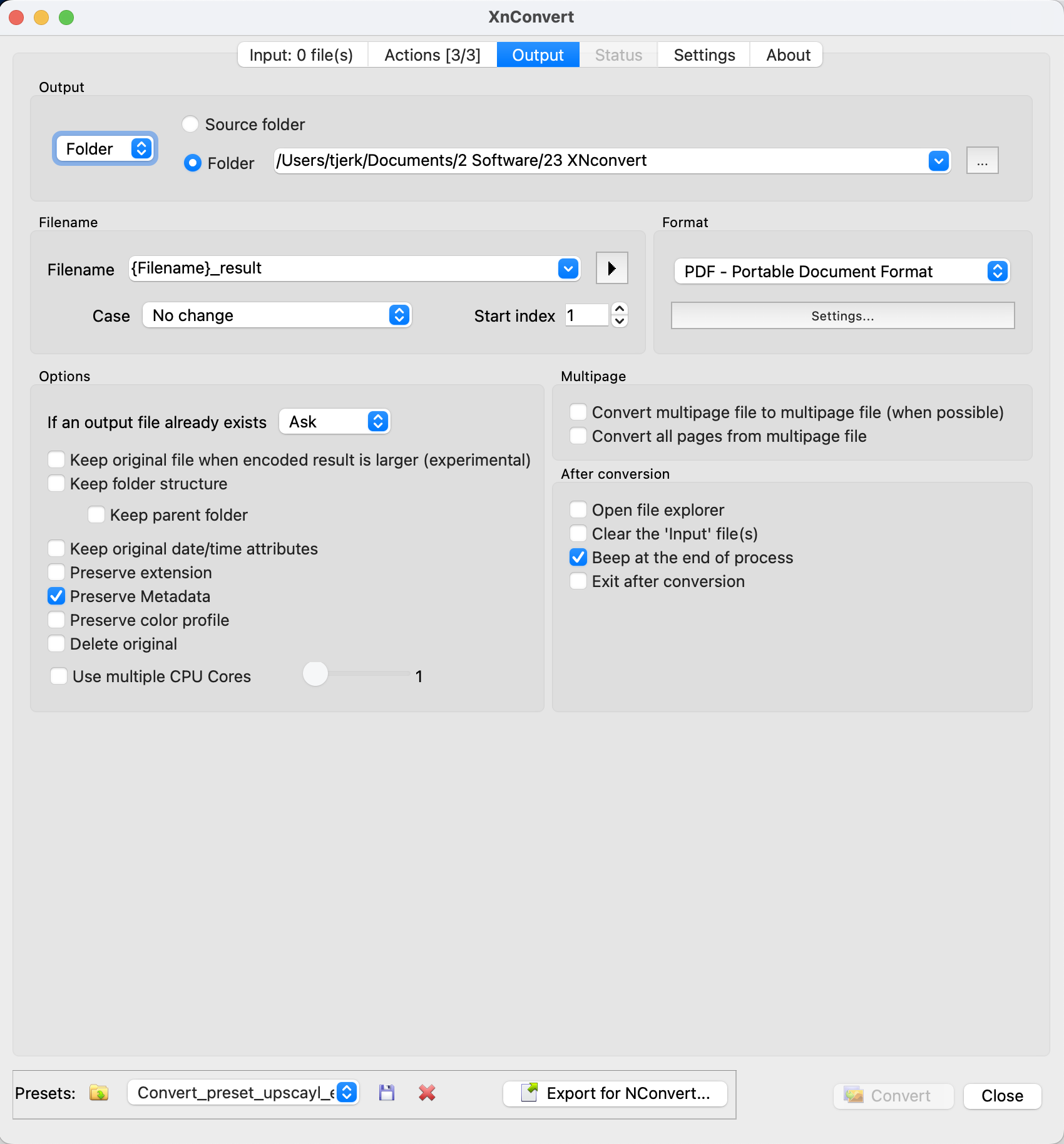Browse output folder using the ... button
The width and height of the screenshot is (1064, 1144).
pos(982,160)
